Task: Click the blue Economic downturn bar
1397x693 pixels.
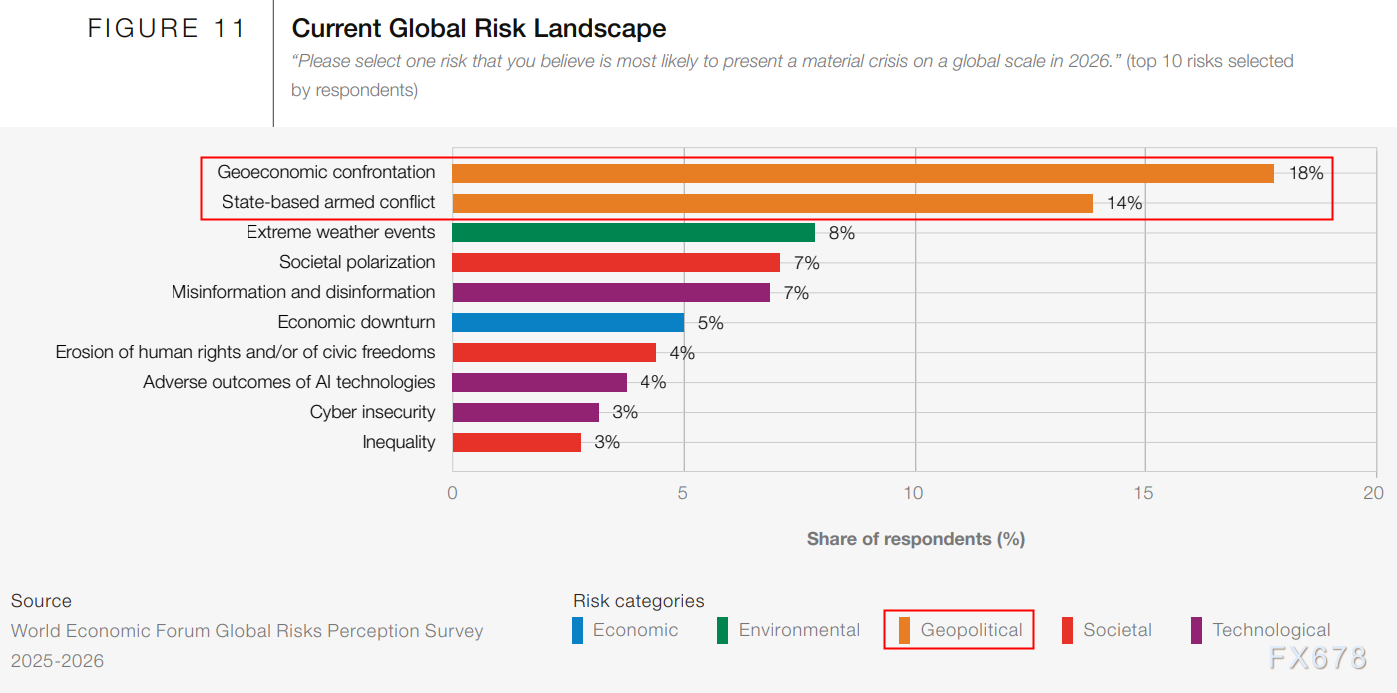Action: [567, 323]
